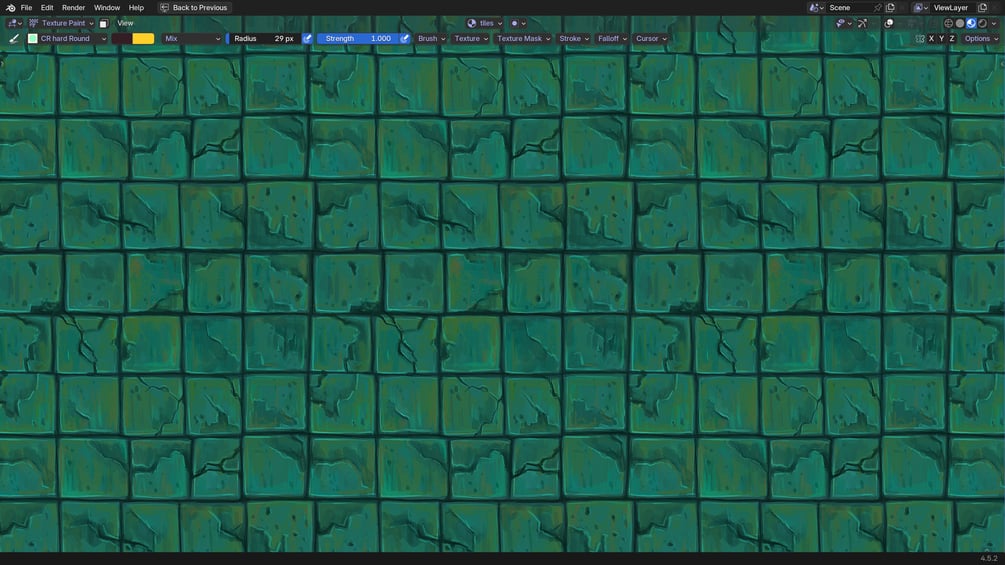This screenshot has width=1005, height=565.
Task: Open the Texture Paint mode dropdown
Action: tap(62, 23)
